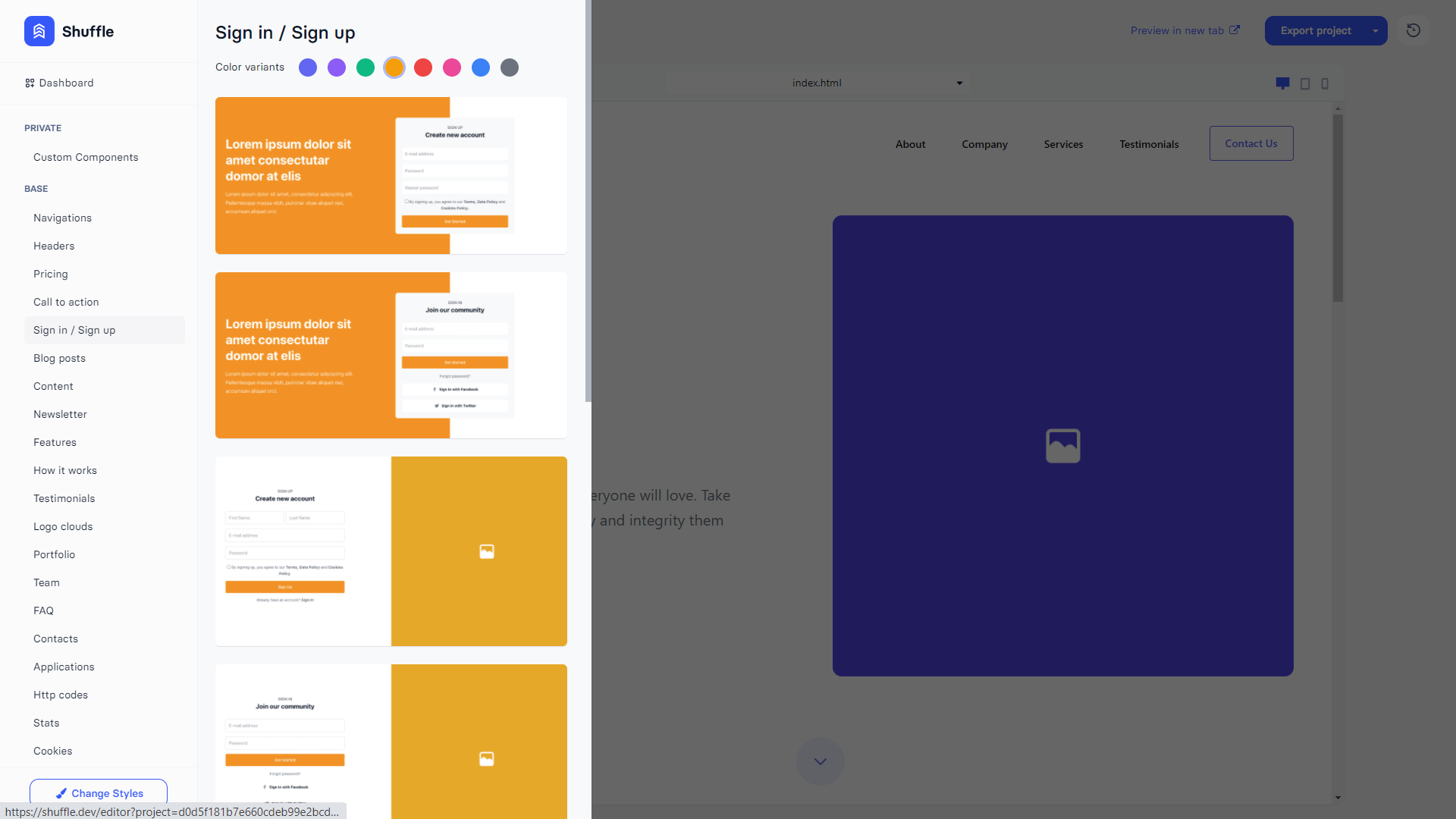Image resolution: width=1456 pixels, height=819 pixels.
Task: Click the Dashboard grid icon
Action: pos(30,83)
